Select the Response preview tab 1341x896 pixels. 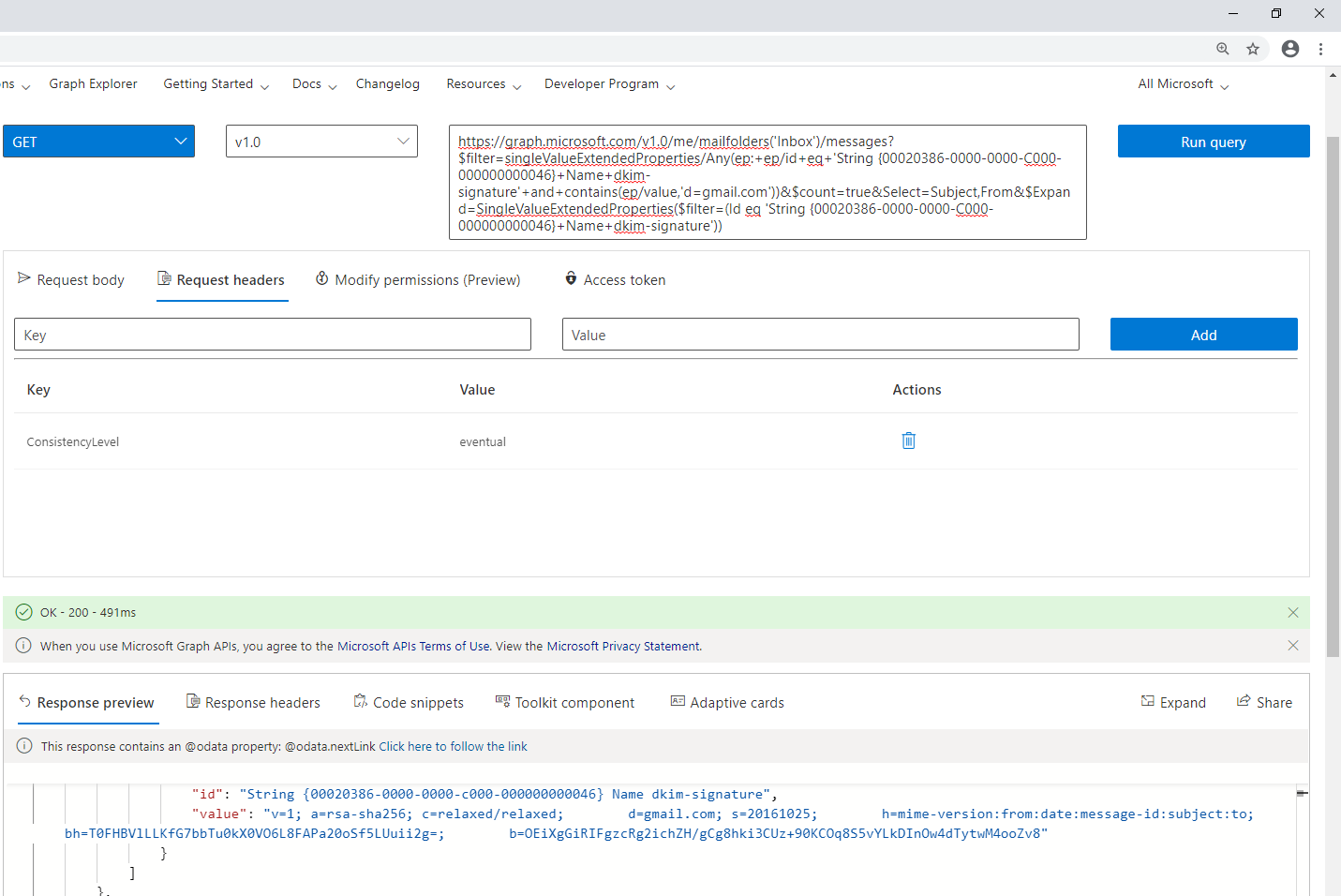click(87, 703)
